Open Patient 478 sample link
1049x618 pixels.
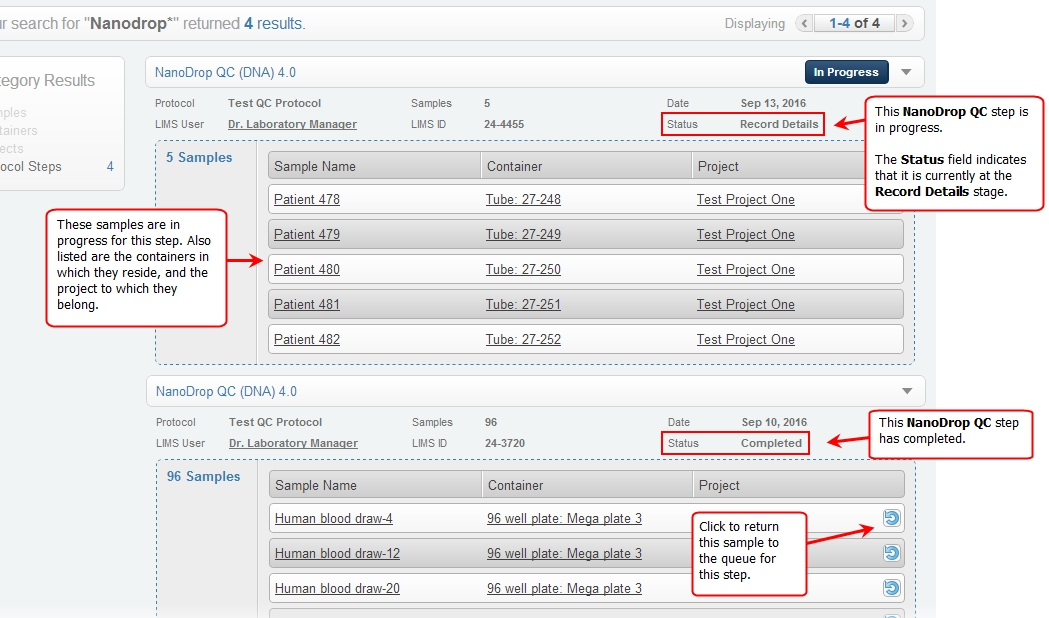(307, 199)
